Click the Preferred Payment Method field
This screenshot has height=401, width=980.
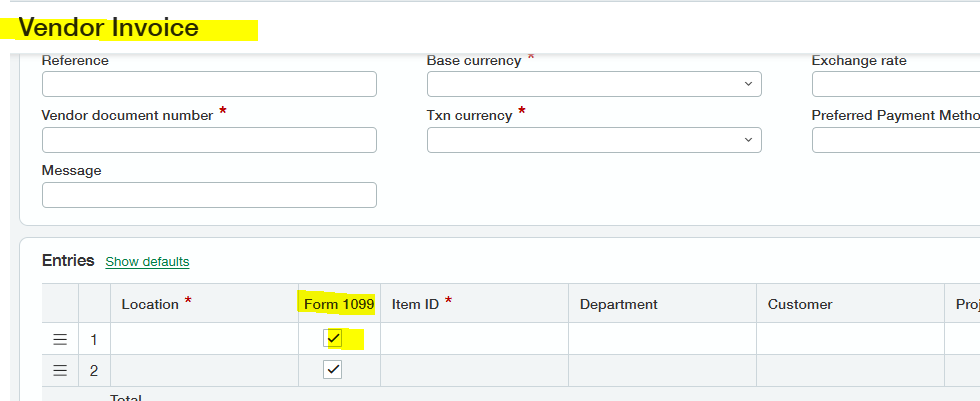tap(895, 140)
